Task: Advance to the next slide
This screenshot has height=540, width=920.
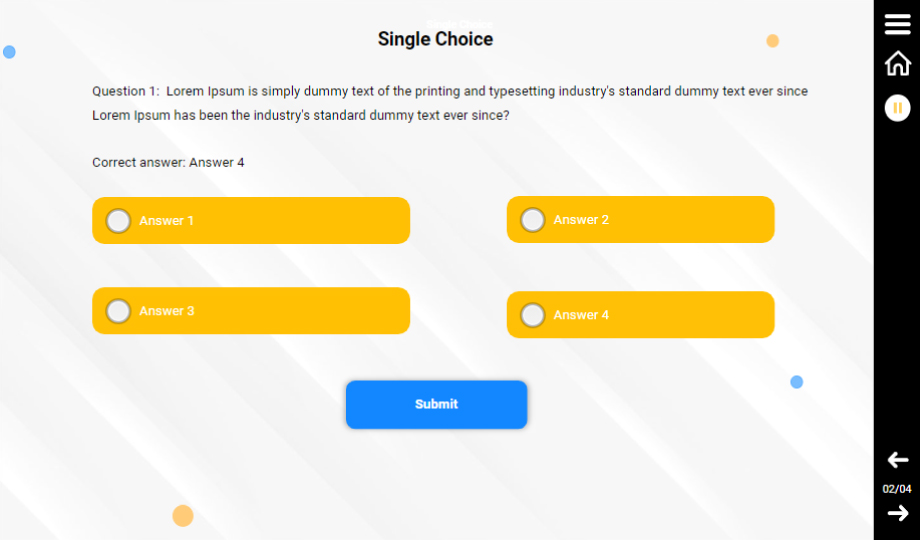Action: [x=897, y=513]
